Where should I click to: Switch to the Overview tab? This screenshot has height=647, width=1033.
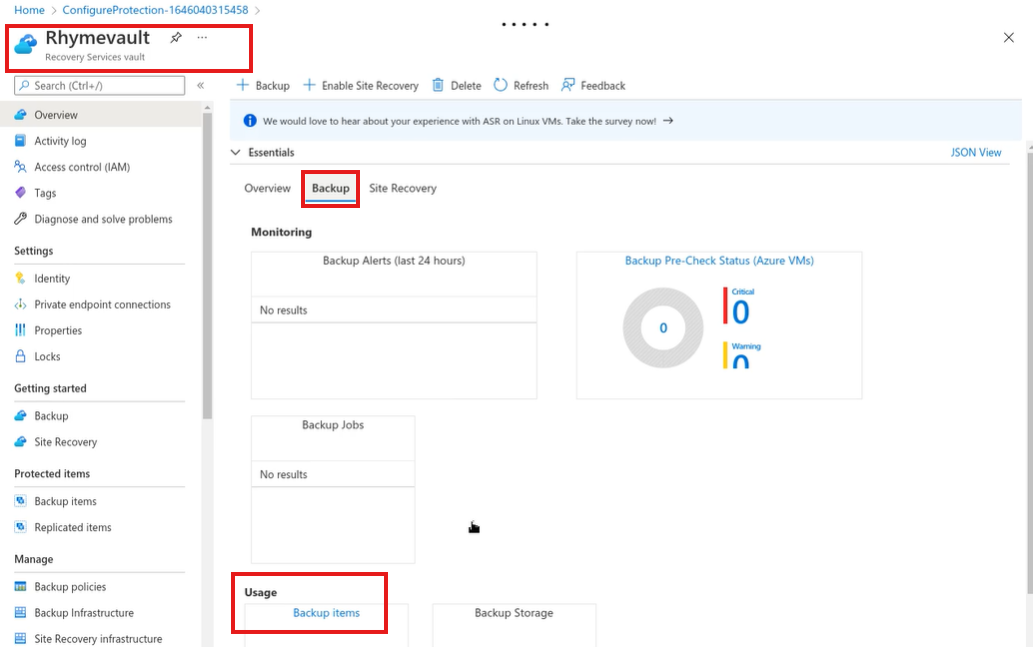tap(267, 188)
